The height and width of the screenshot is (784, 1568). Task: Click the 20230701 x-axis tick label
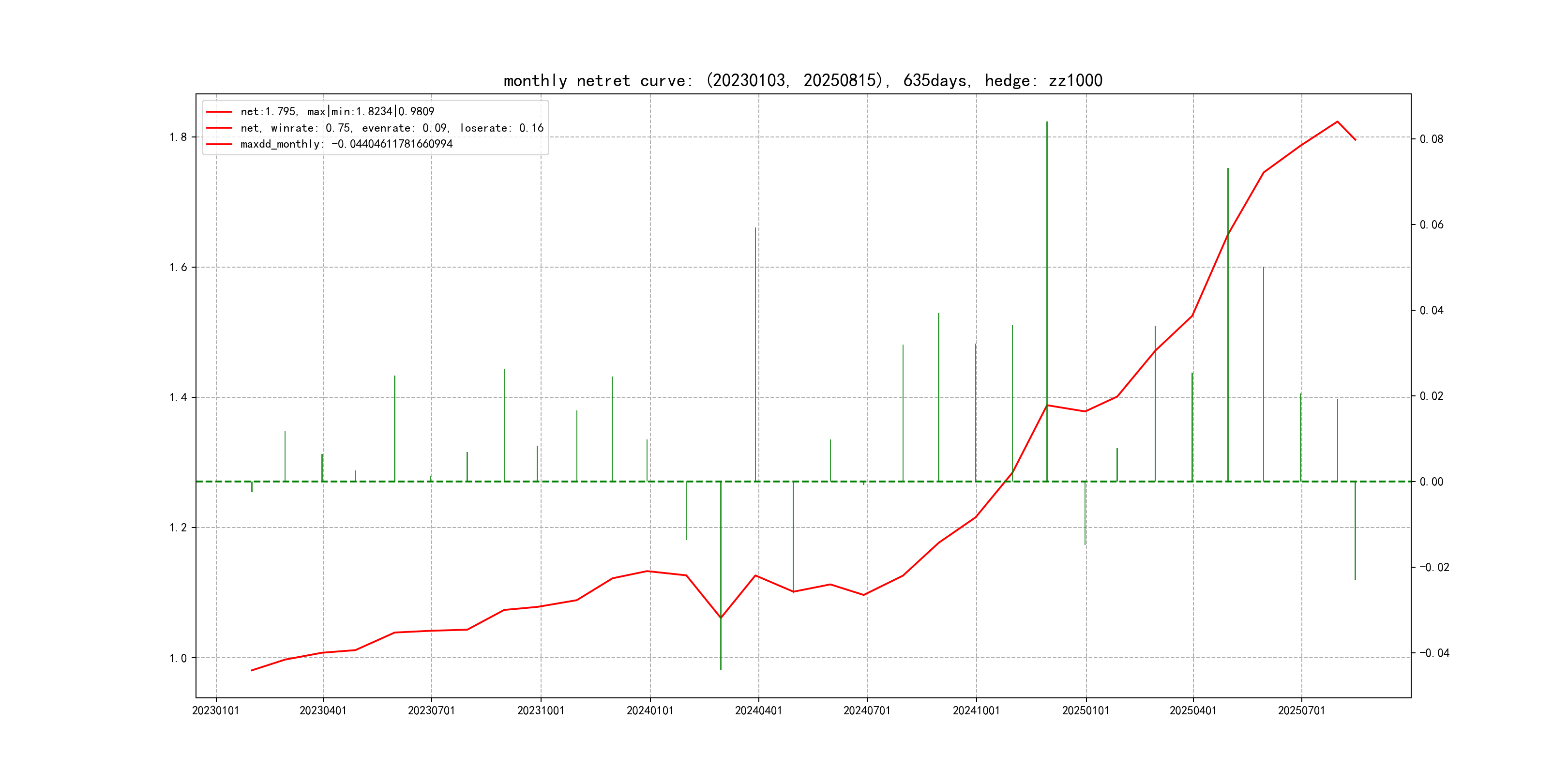432,710
